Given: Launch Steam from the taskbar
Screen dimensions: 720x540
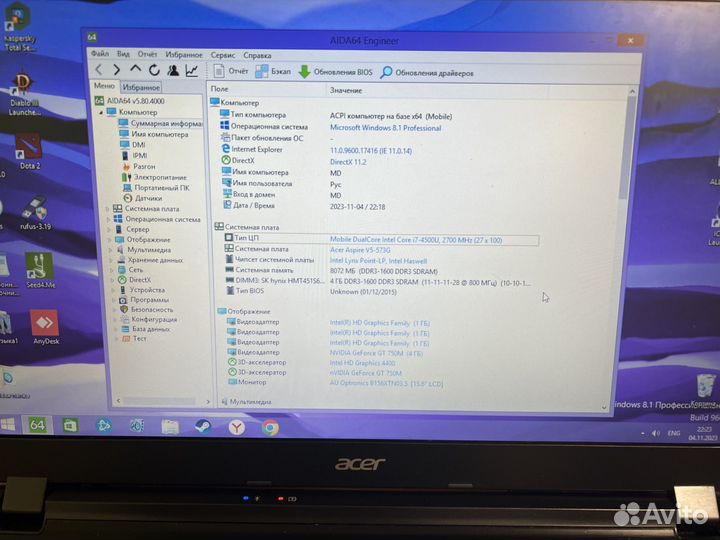Looking at the screenshot, I should pos(203,427).
